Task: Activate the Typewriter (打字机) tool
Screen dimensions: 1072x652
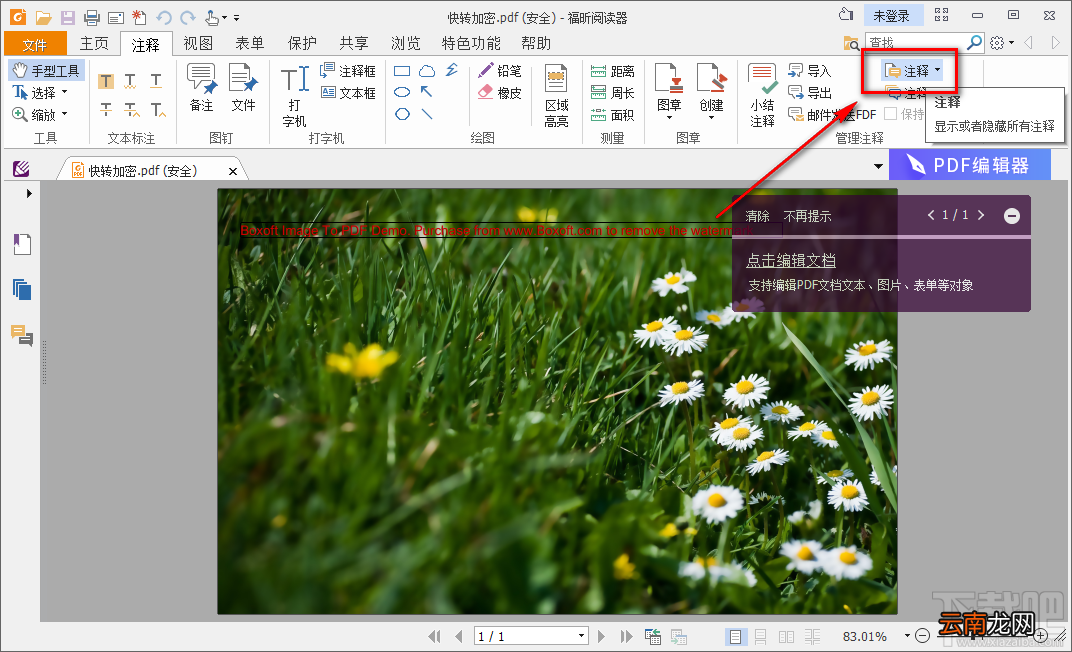Action: [295, 96]
